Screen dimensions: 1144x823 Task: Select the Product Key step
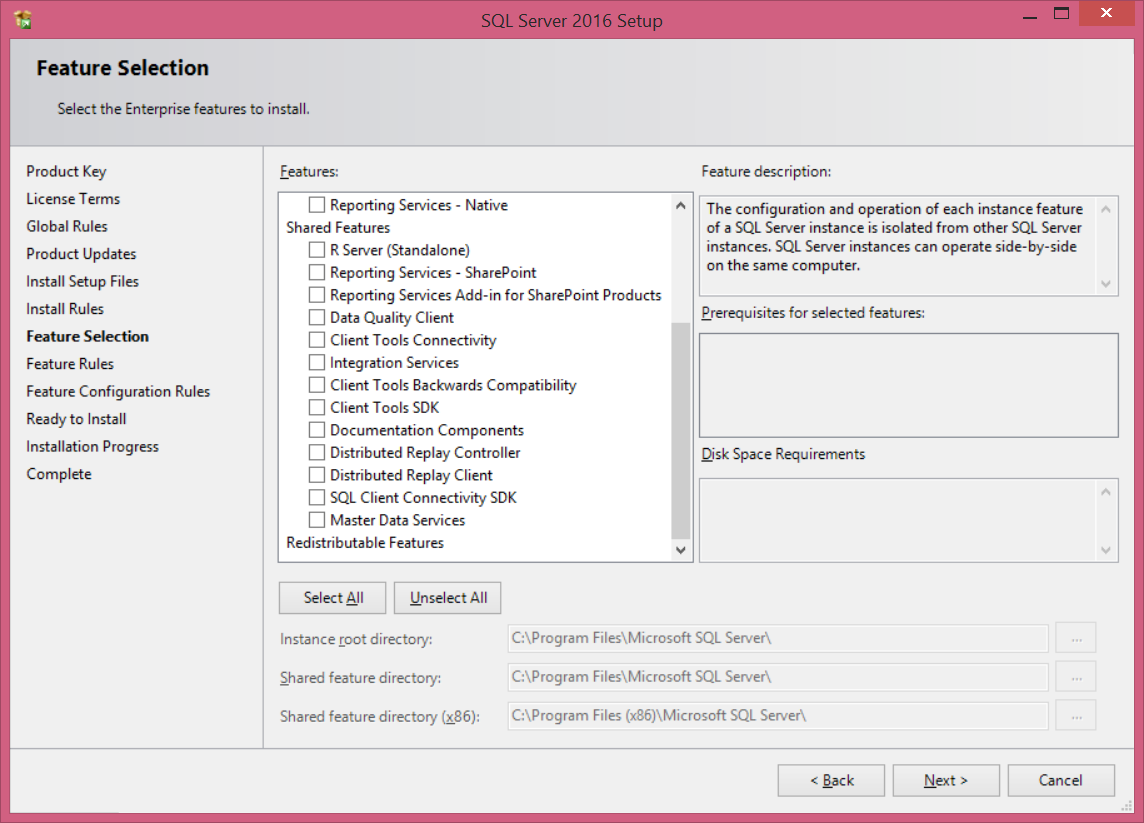pyautogui.click(x=66, y=171)
